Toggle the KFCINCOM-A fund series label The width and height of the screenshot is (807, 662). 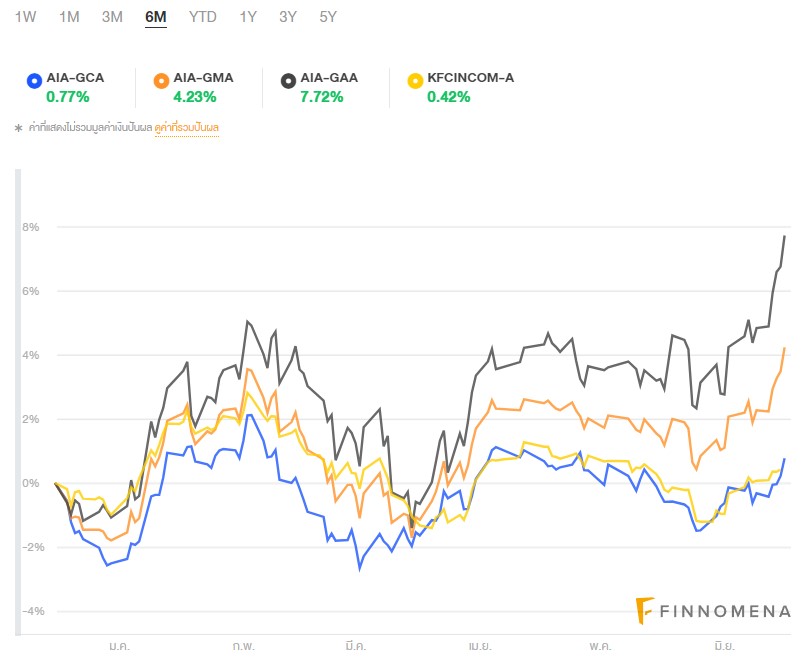470,78
